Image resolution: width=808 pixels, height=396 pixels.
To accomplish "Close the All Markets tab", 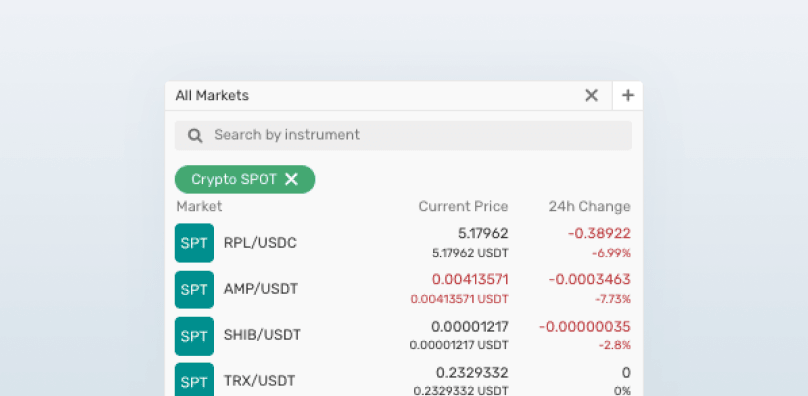I will pos(591,95).
